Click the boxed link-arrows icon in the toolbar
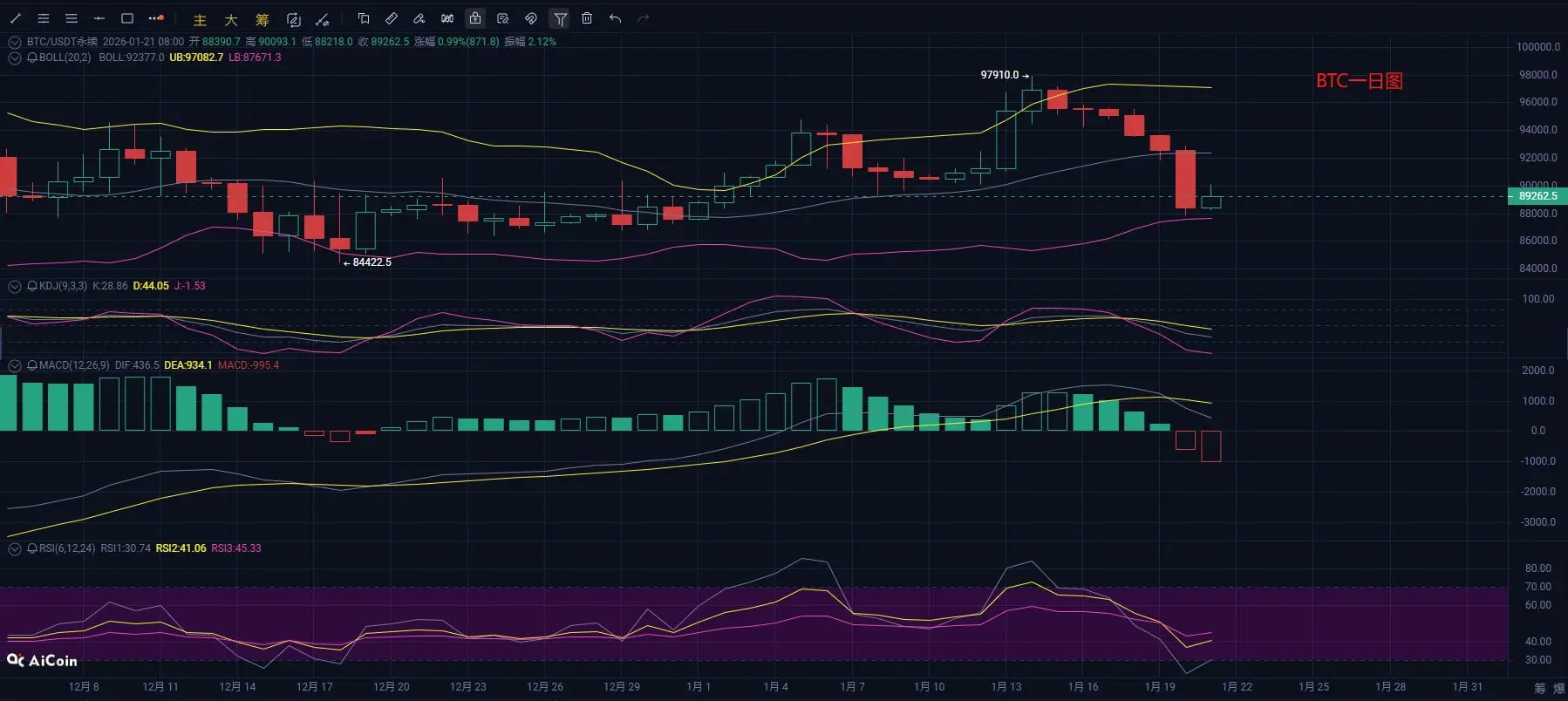 [x=294, y=19]
